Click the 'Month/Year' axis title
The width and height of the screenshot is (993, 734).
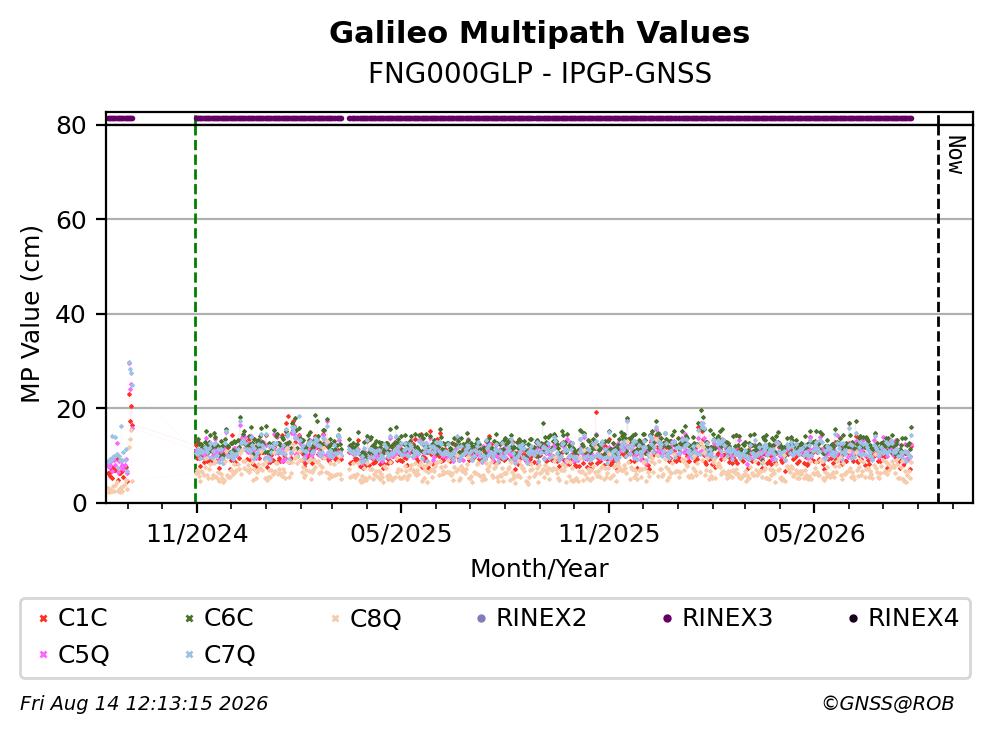[539, 569]
